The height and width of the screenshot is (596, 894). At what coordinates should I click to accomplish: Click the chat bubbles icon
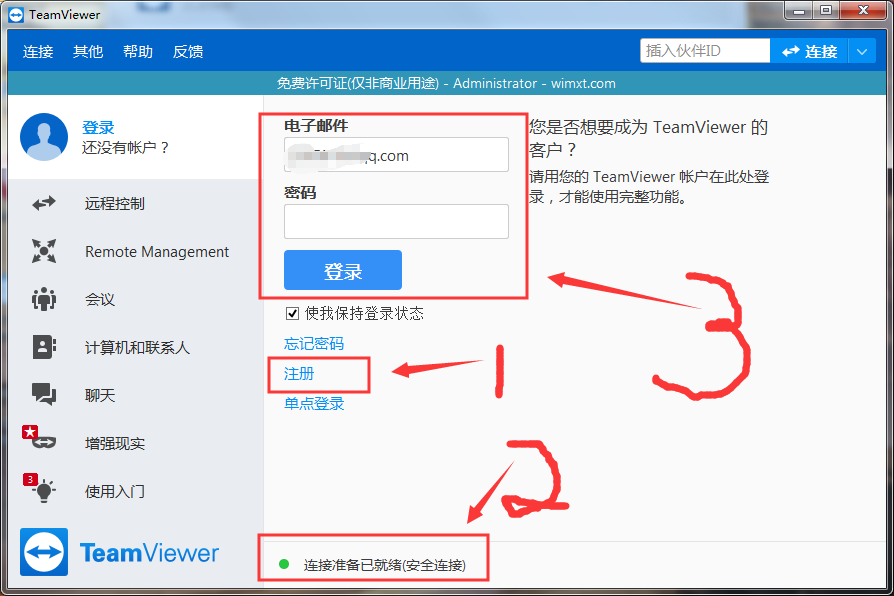44,394
